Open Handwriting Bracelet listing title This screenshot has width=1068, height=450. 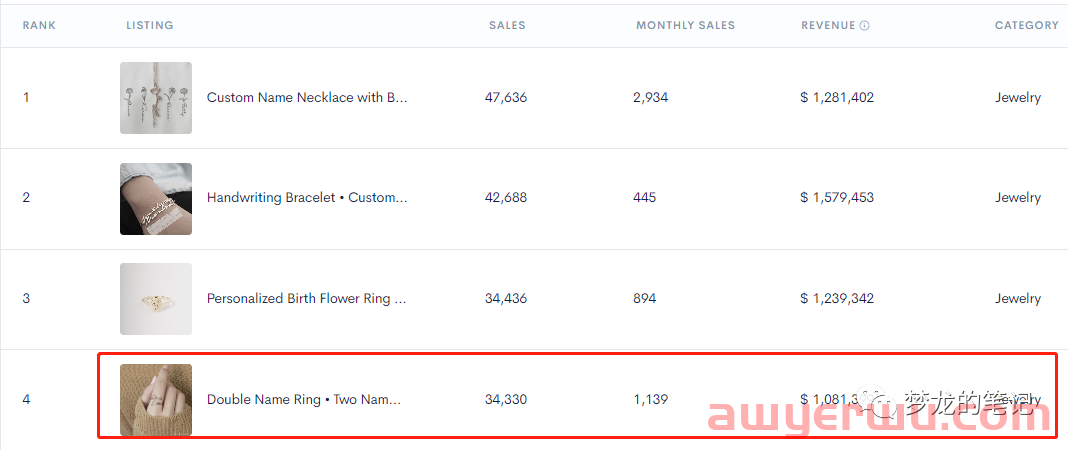click(x=307, y=197)
